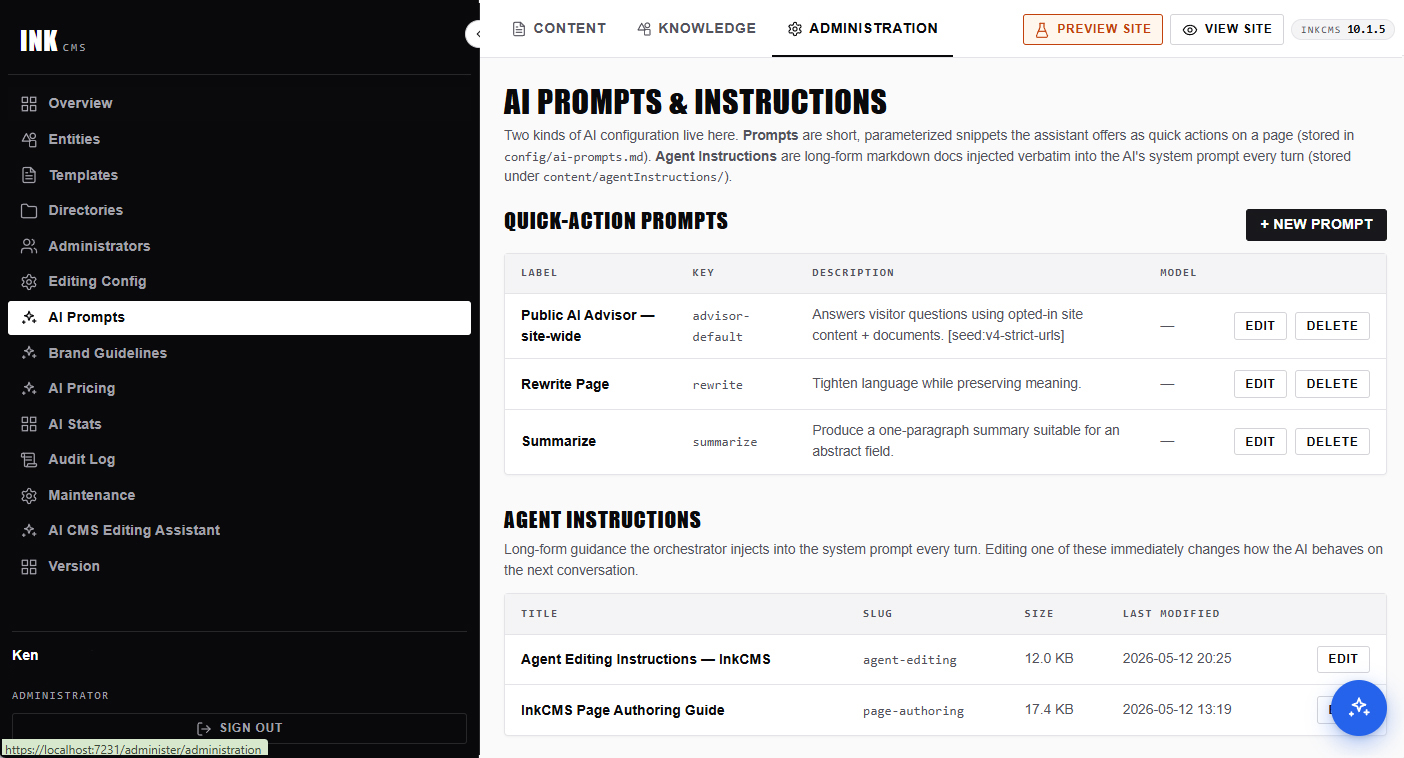Viewport: 1404px width, 758px height.
Task: Click the flask icon in Preview Site
Action: [1041, 29]
